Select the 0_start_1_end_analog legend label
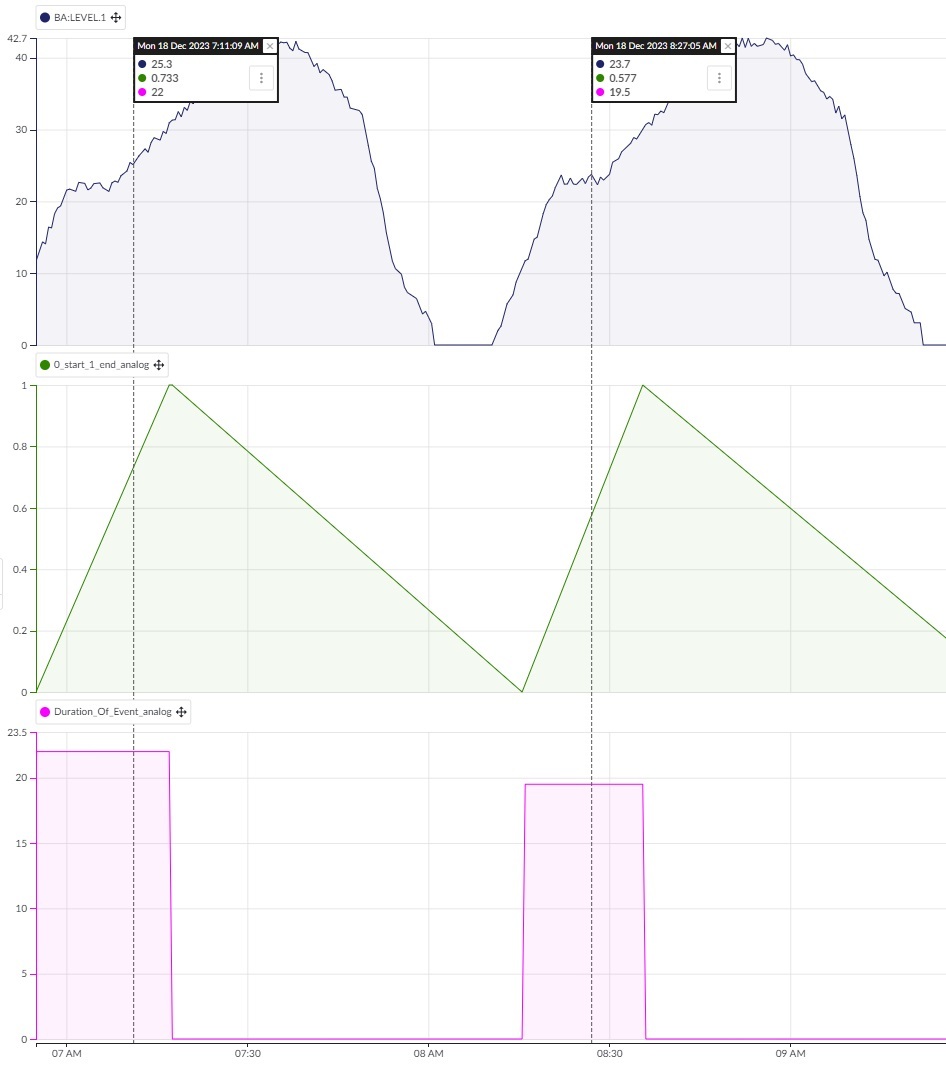The height and width of the screenshot is (1066, 946). pyautogui.click(x=101, y=365)
